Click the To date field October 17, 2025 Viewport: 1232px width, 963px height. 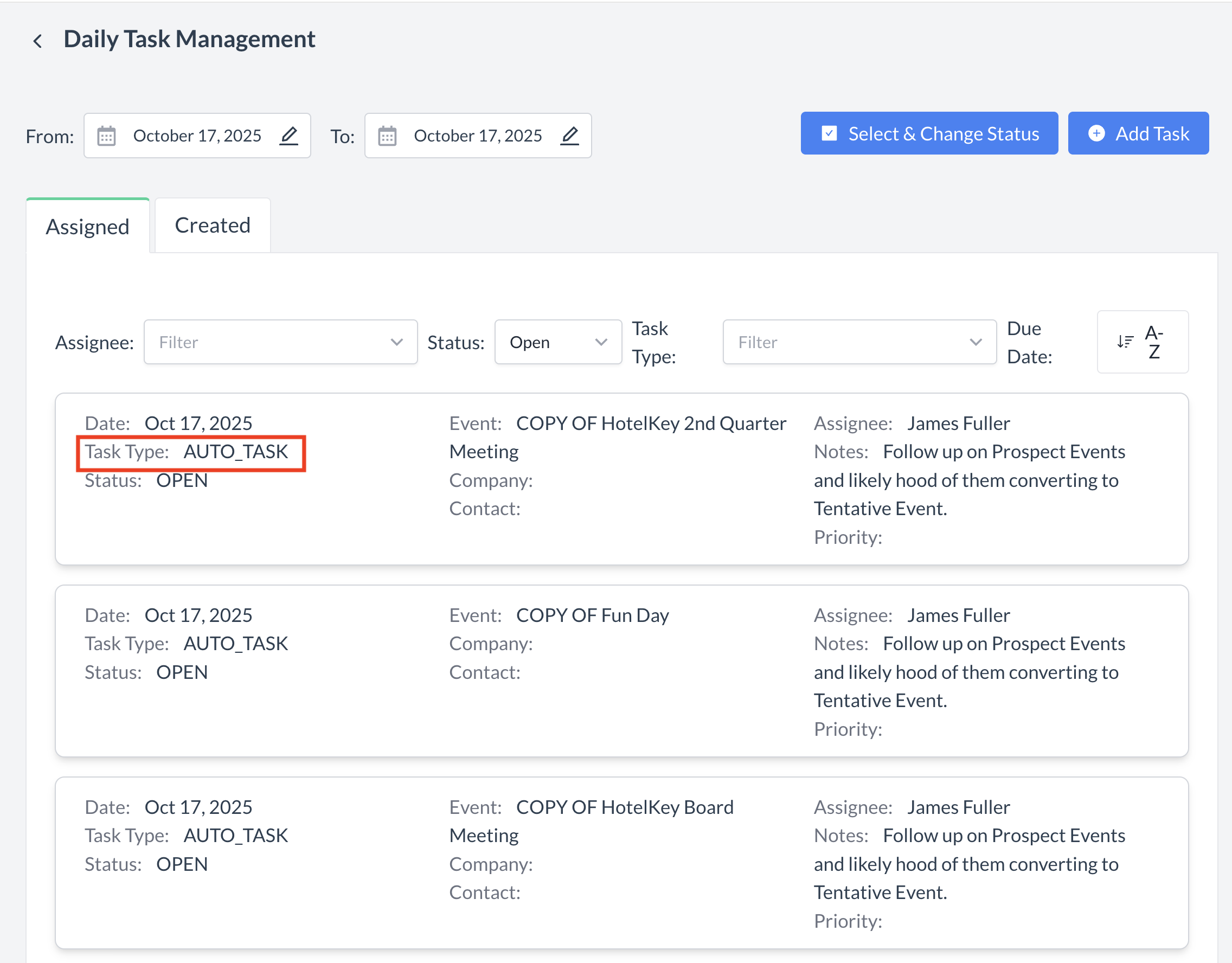coord(477,136)
